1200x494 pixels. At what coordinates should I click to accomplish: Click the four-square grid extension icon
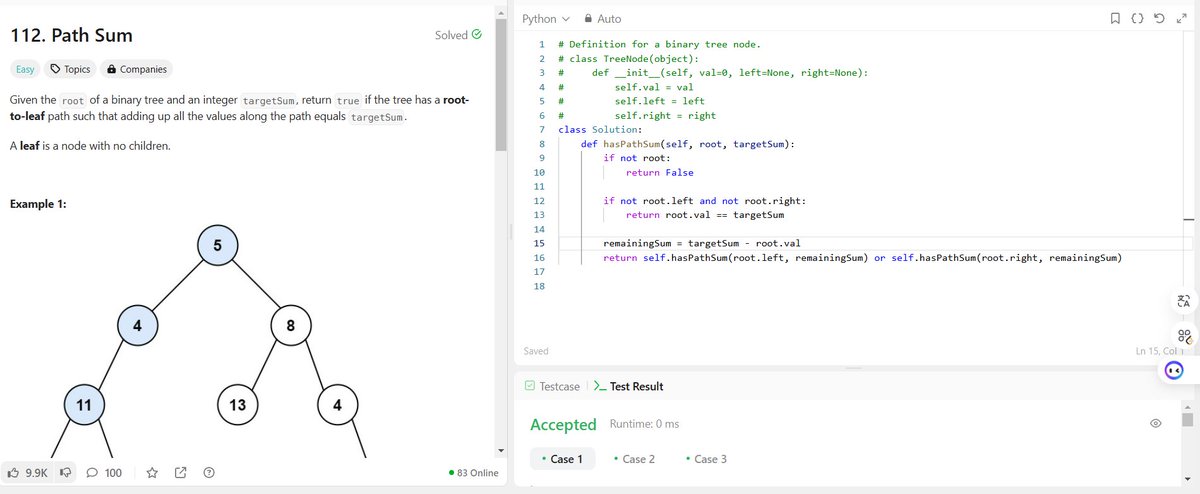pyautogui.click(x=1185, y=336)
